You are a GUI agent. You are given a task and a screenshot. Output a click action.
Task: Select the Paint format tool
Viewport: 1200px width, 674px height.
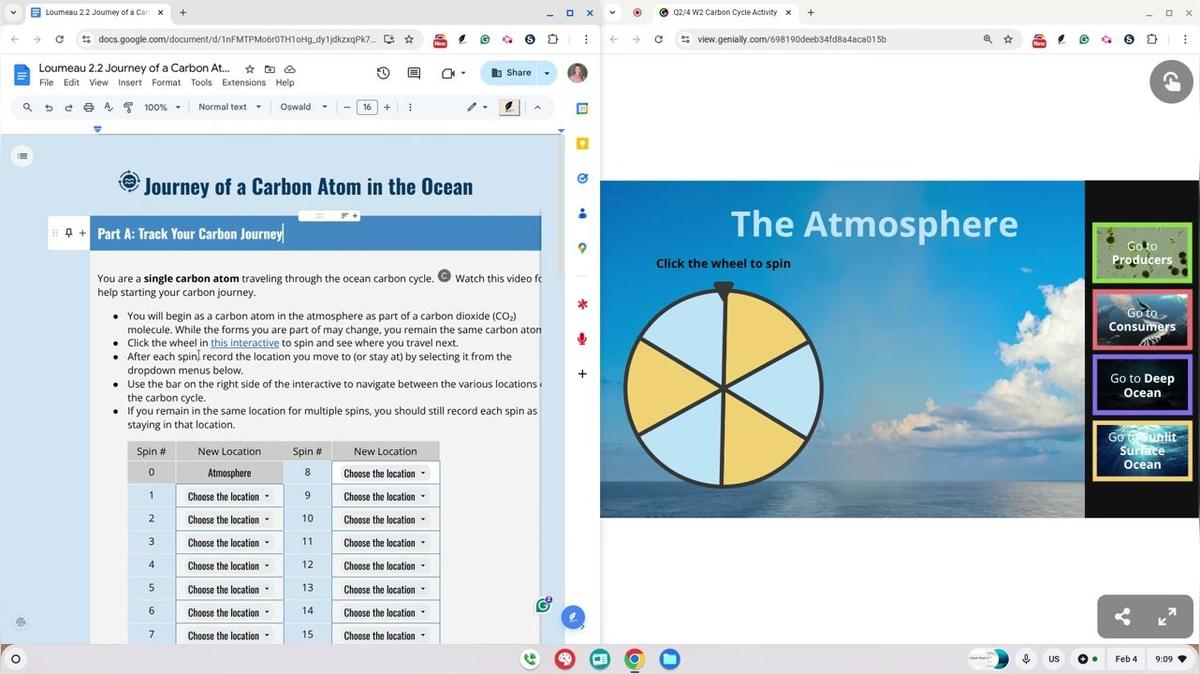(128, 107)
